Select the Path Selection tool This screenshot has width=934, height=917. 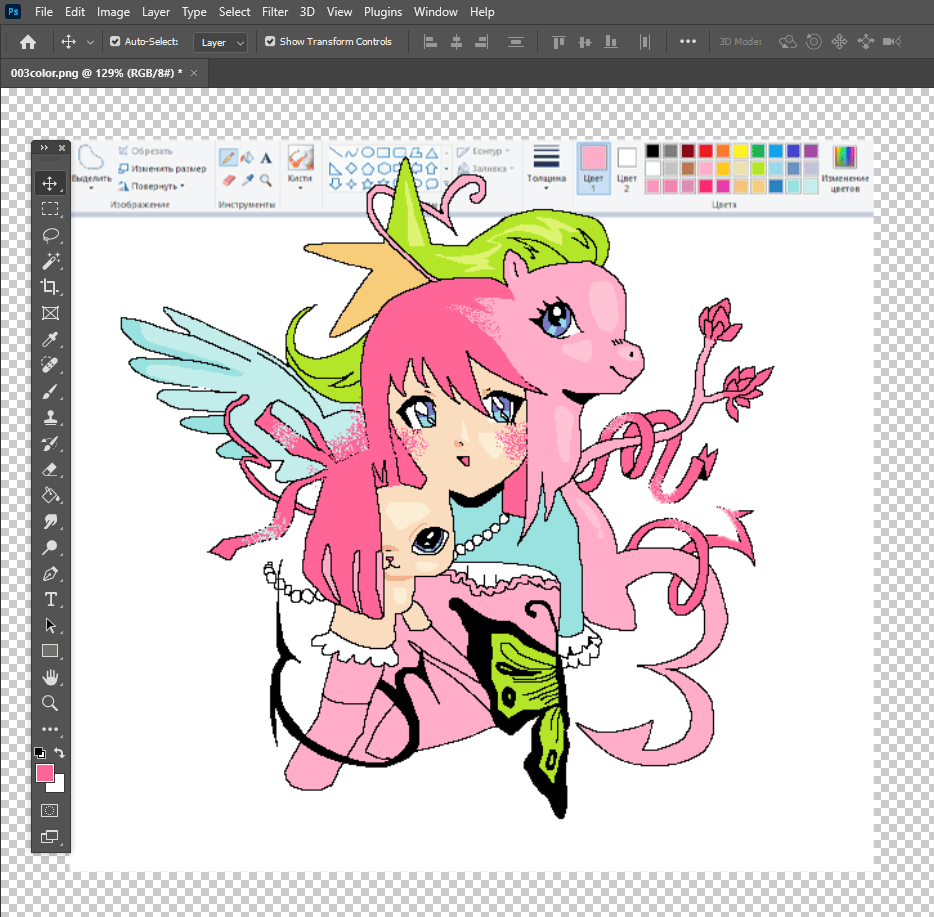pyautogui.click(x=50, y=625)
